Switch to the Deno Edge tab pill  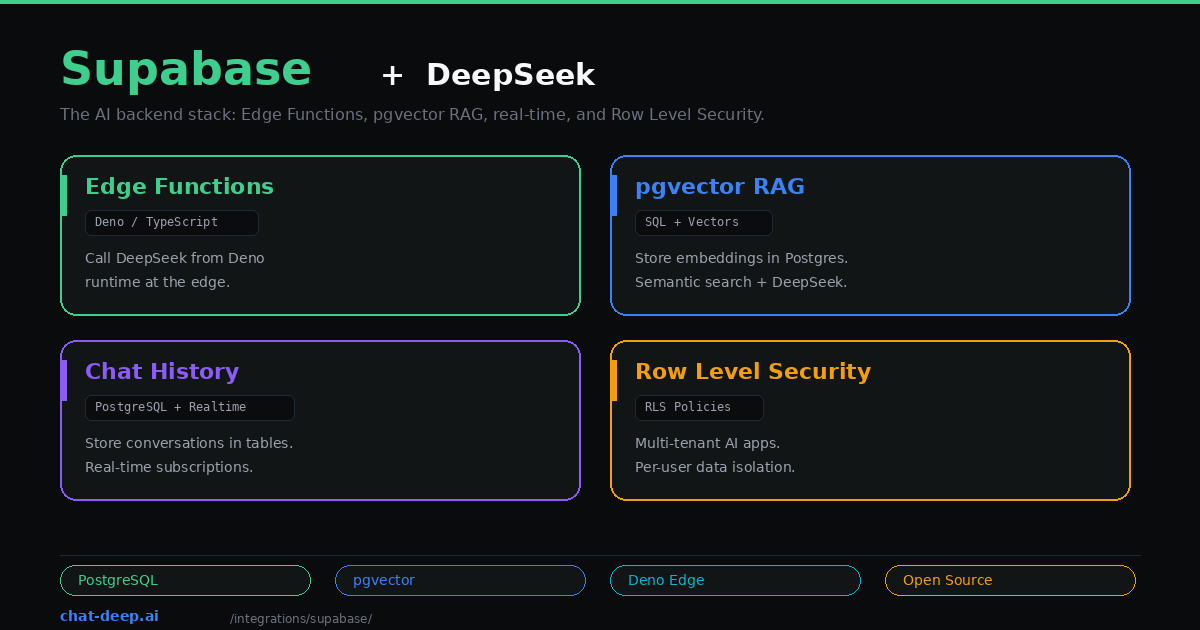click(x=735, y=580)
